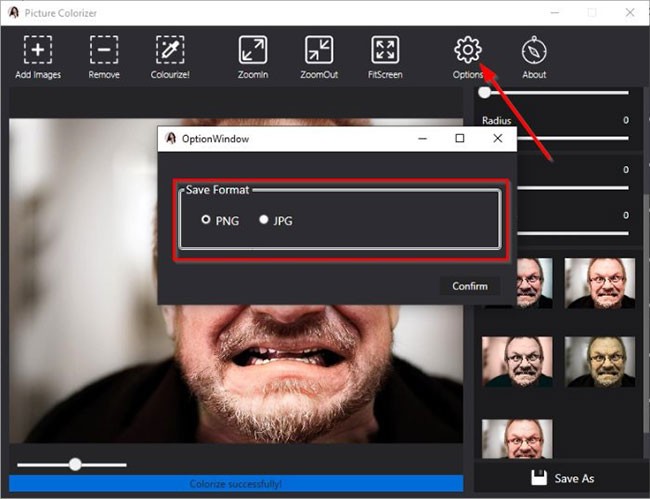650x499 pixels.
Task: Click the Save As floppy disk icon
Action: [x=538, y=478]
